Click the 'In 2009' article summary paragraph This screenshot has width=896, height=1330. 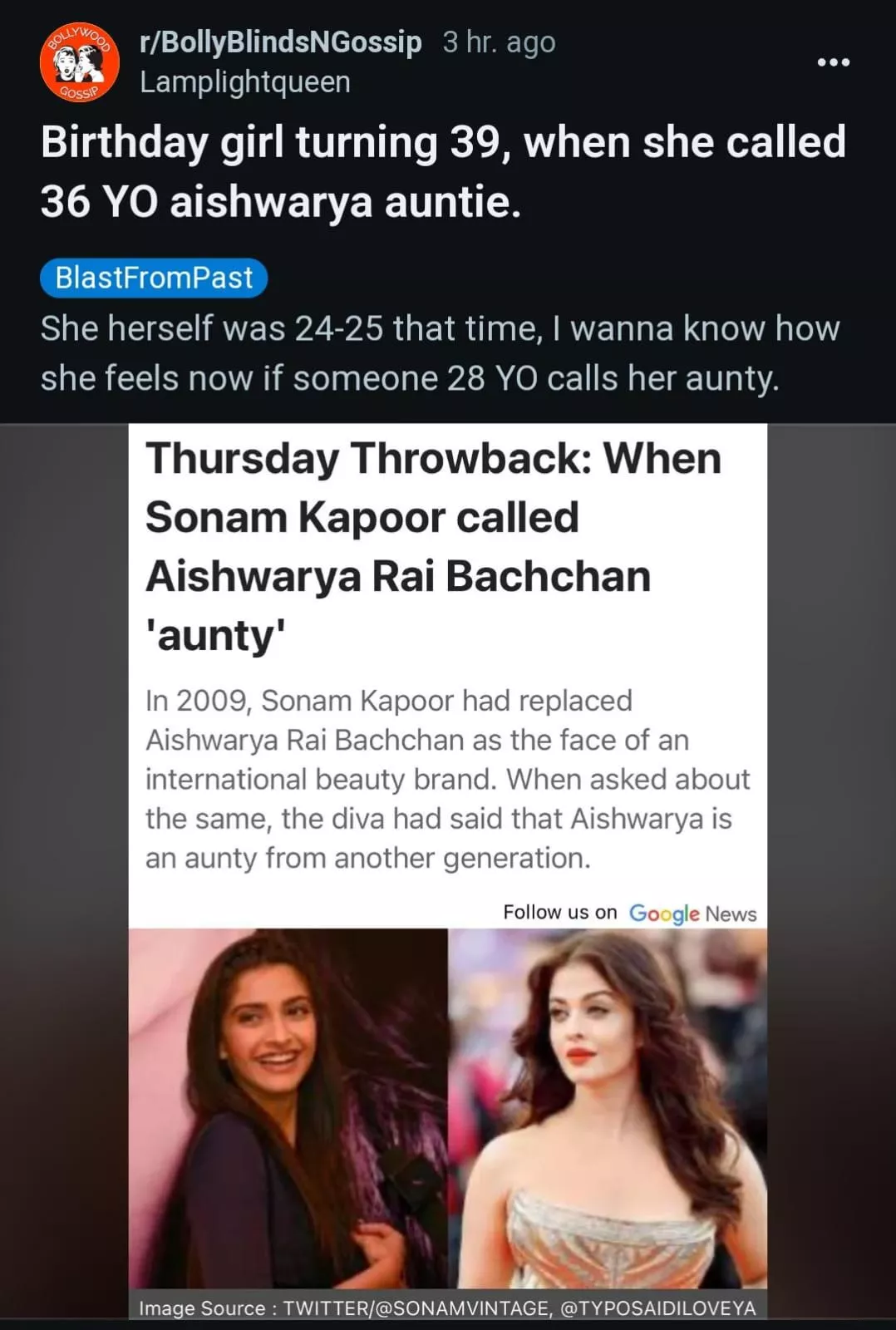[447, 779]
